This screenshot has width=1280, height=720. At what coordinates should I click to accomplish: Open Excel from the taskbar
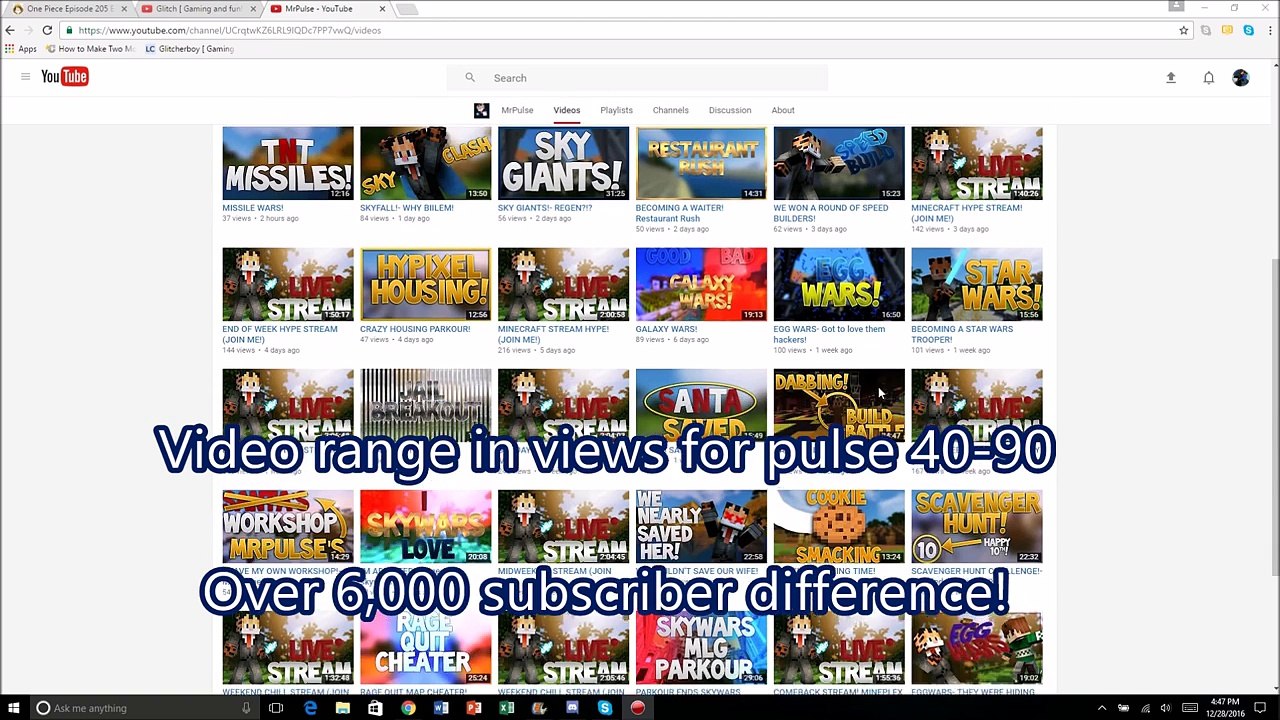point(506,708)
